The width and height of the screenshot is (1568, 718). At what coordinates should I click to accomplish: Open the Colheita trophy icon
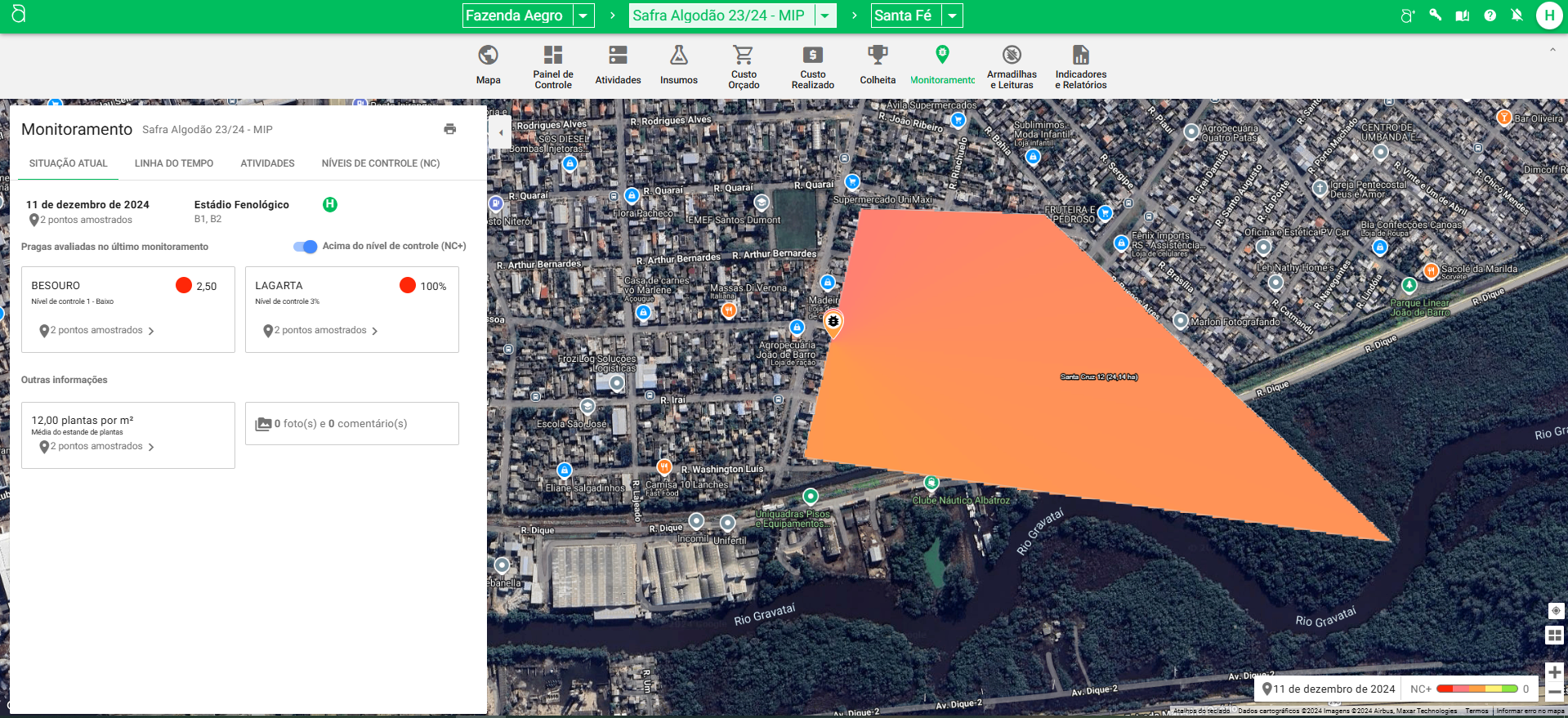pos(878,56)
